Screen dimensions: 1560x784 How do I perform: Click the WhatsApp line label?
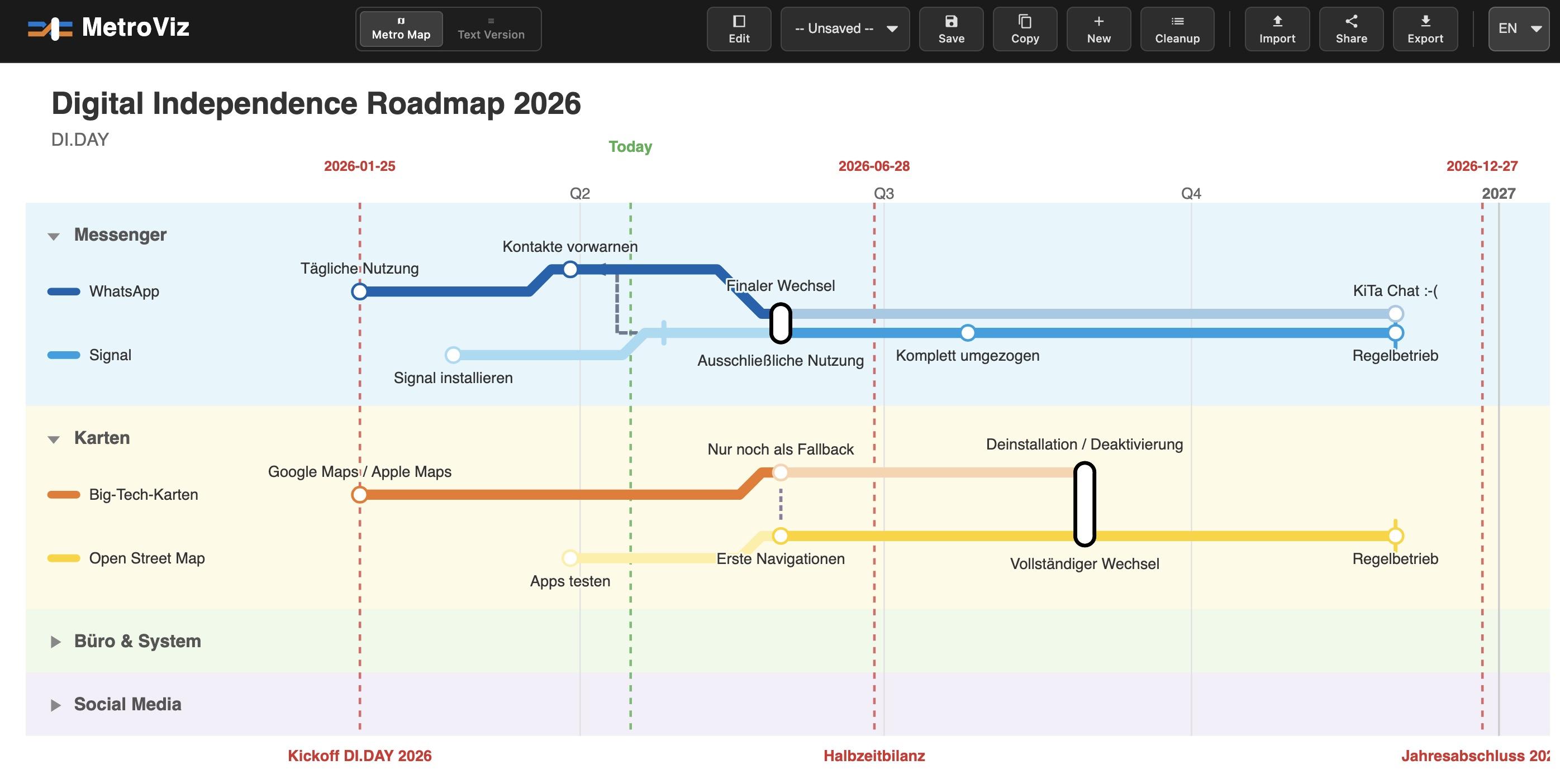tap(124, 291)
